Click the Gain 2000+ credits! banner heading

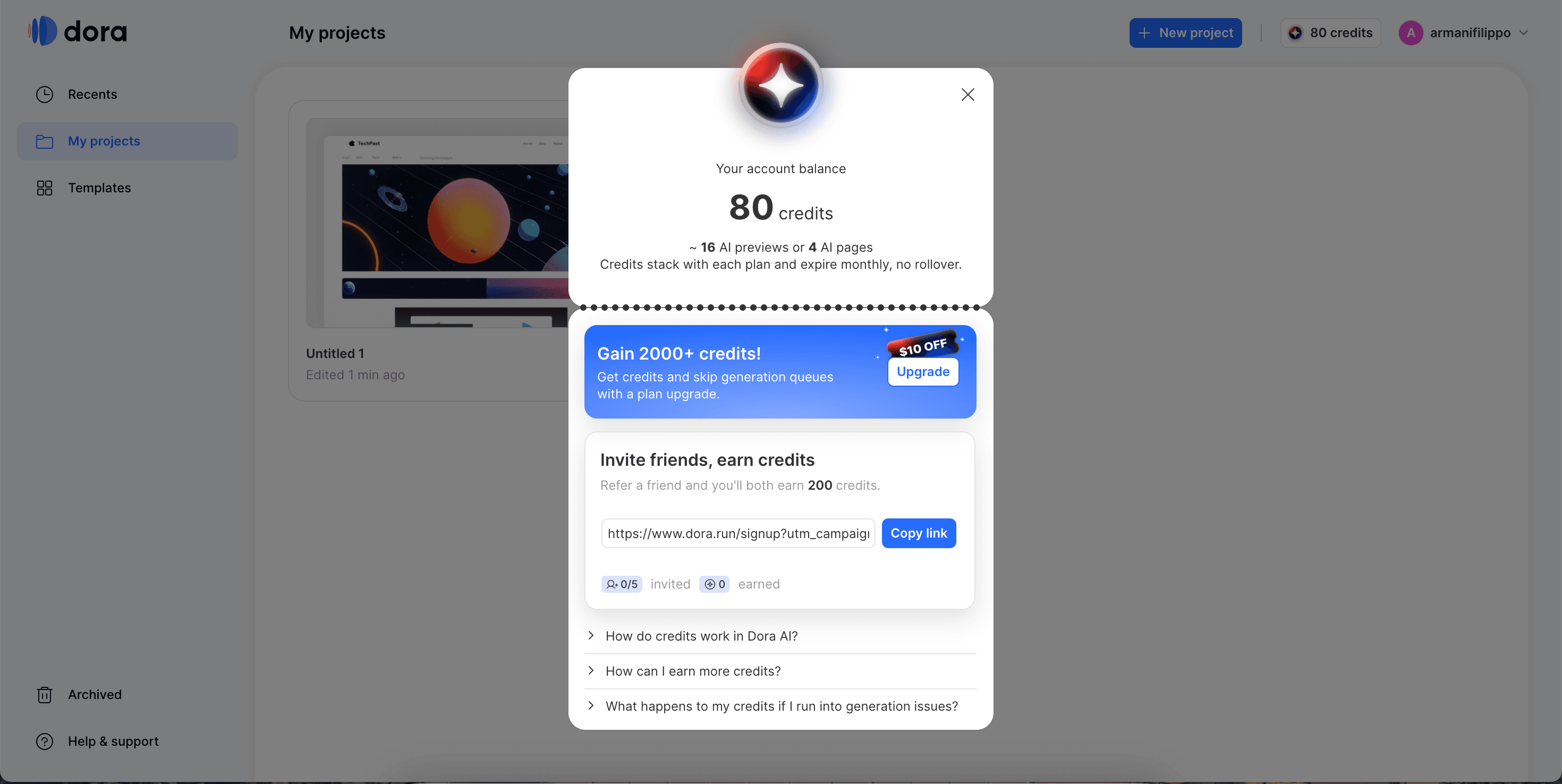click(678, 354)
